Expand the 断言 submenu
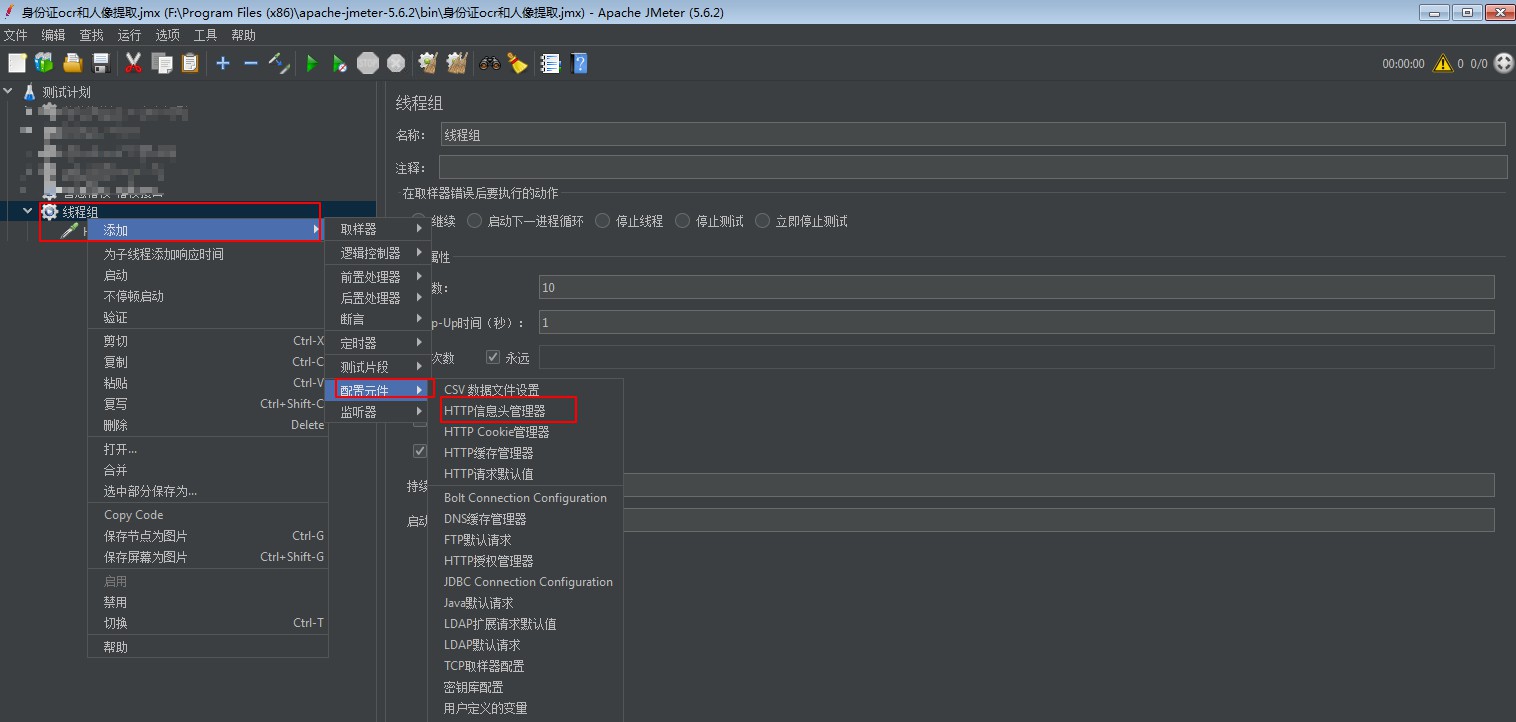1516x722 pixels. pos(377,319)
